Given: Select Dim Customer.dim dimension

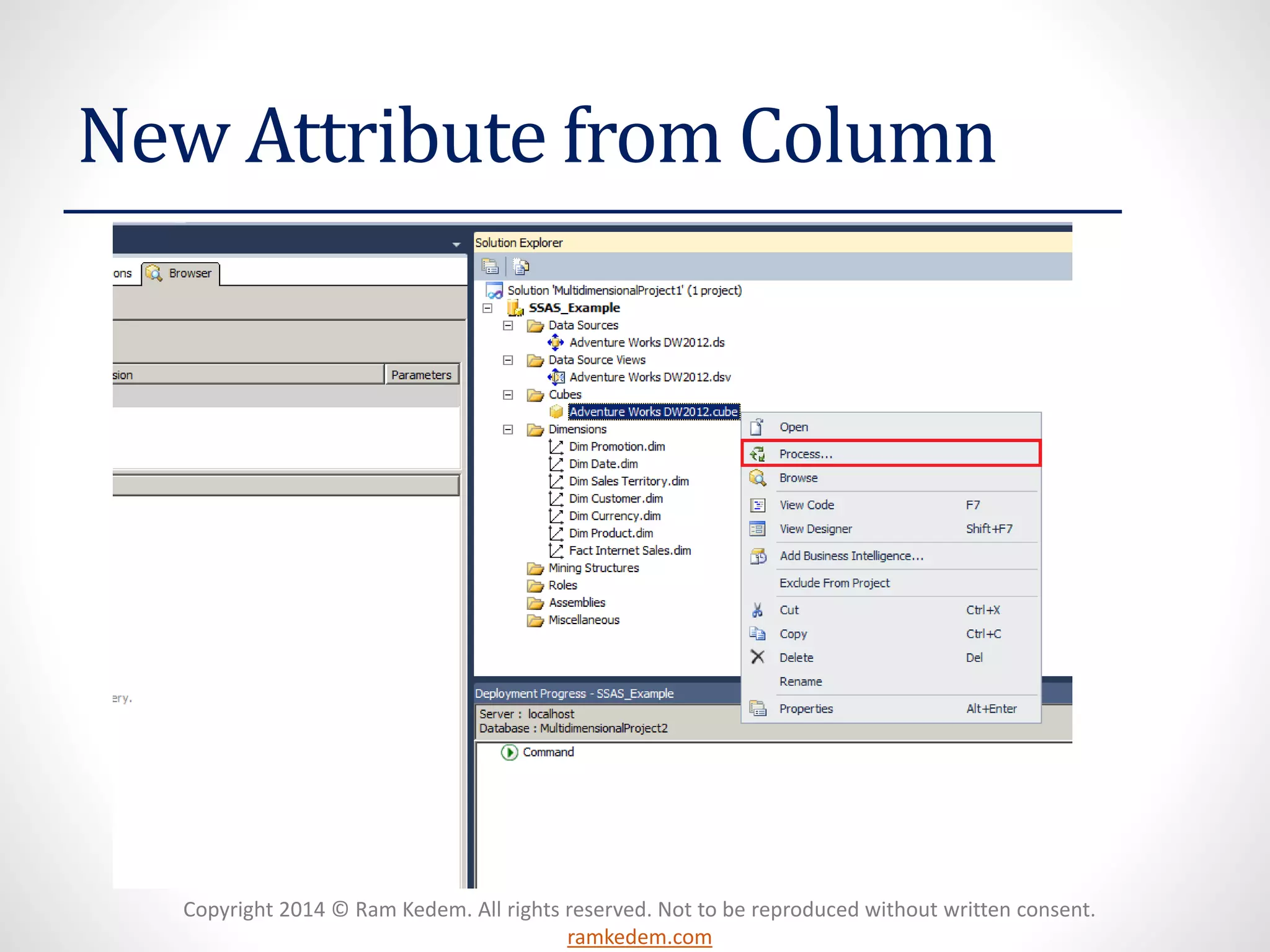Looking at the screenshot, I should click(x=615, y=499).
